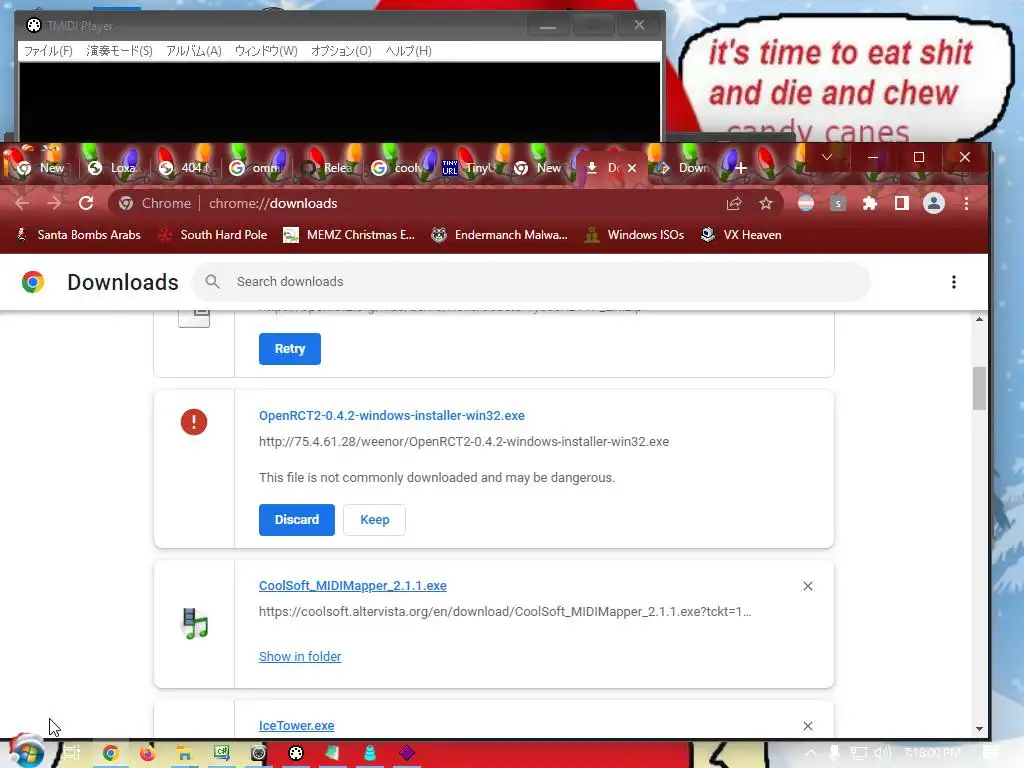Screen dimensions: 1024x768
Task: Click the Retry download button
Action: (x=289, y=349)
